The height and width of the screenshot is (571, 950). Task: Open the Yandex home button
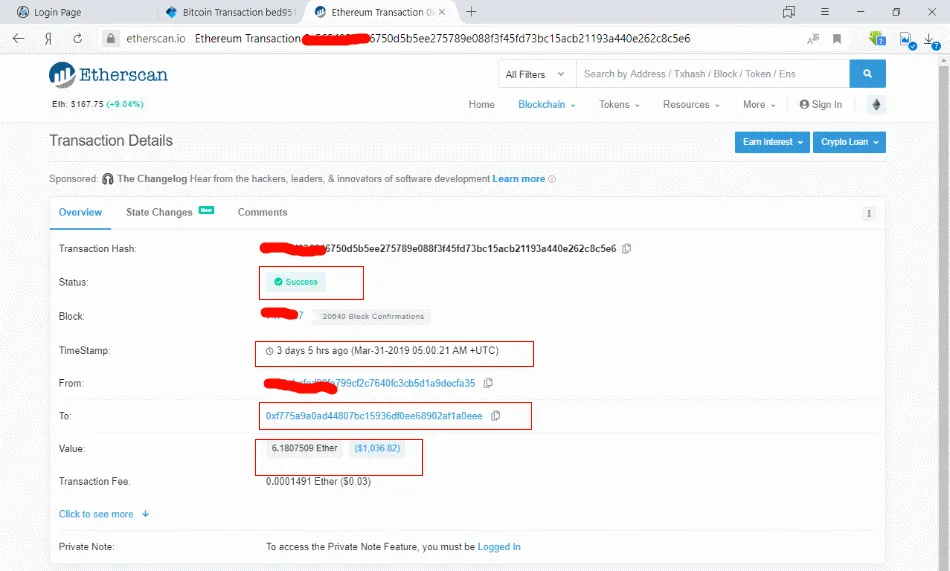(x=48, y=38)
